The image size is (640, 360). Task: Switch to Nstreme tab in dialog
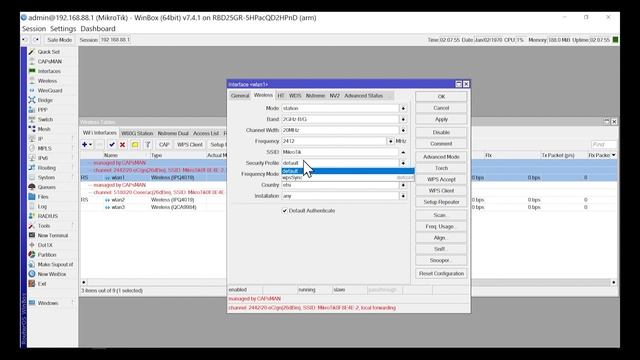(x=315, y=96)
